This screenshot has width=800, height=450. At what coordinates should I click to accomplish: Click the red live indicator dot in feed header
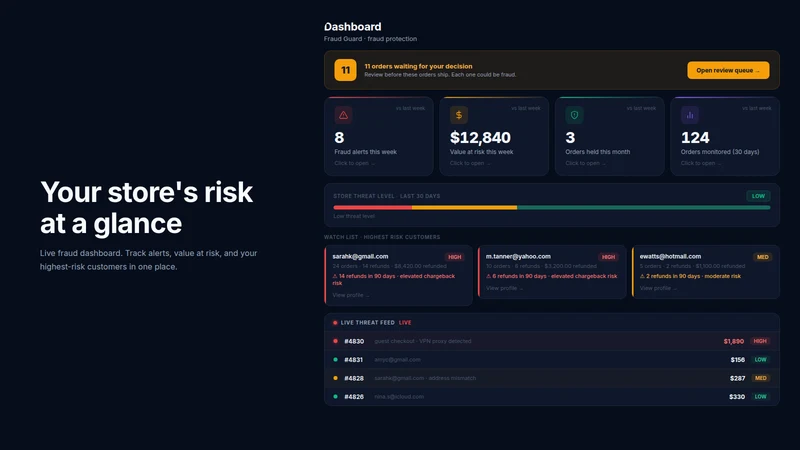coord(335,322)
